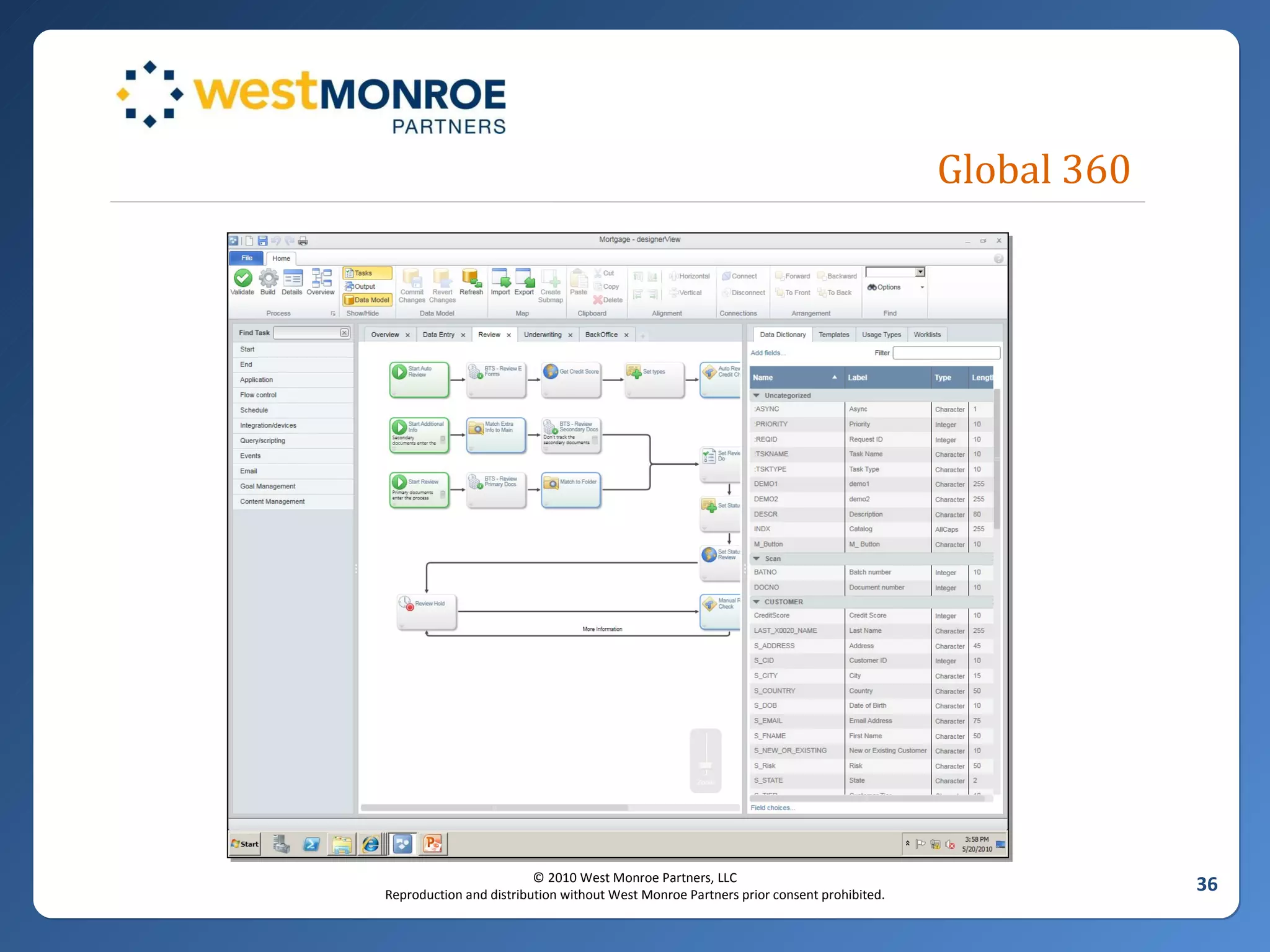
Task: Toggle the Output panel in Show/Hide
Action: coord(360,286)
